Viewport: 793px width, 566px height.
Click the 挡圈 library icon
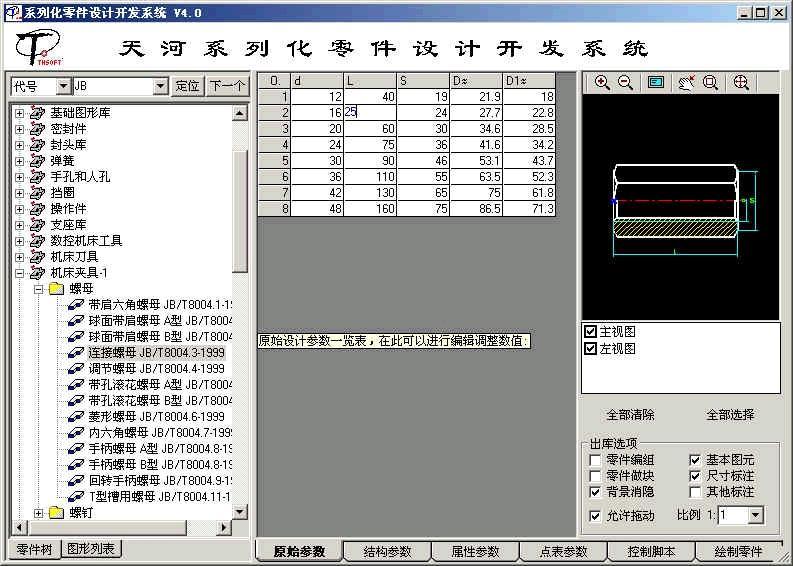tap(37, 193)
